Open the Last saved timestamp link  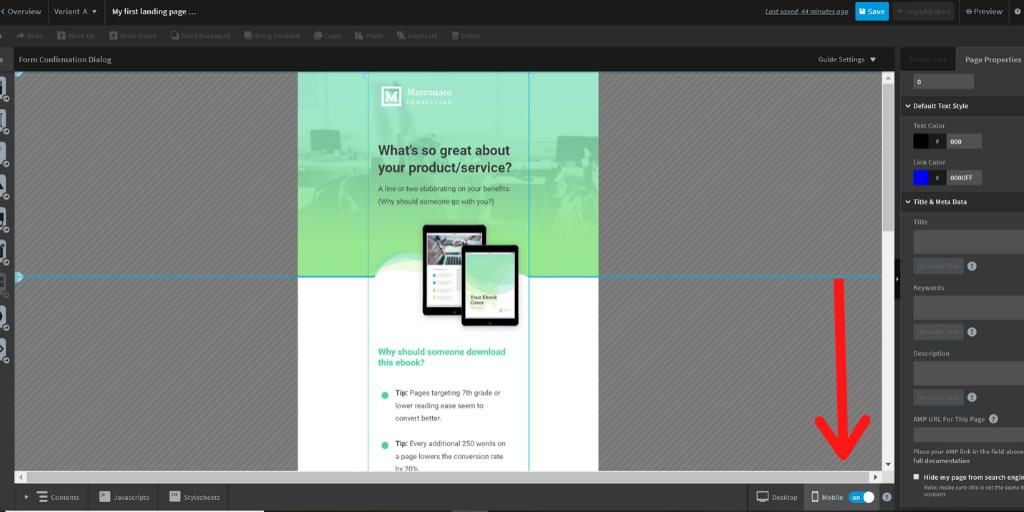pyautogui.click(x=807, y=12)
